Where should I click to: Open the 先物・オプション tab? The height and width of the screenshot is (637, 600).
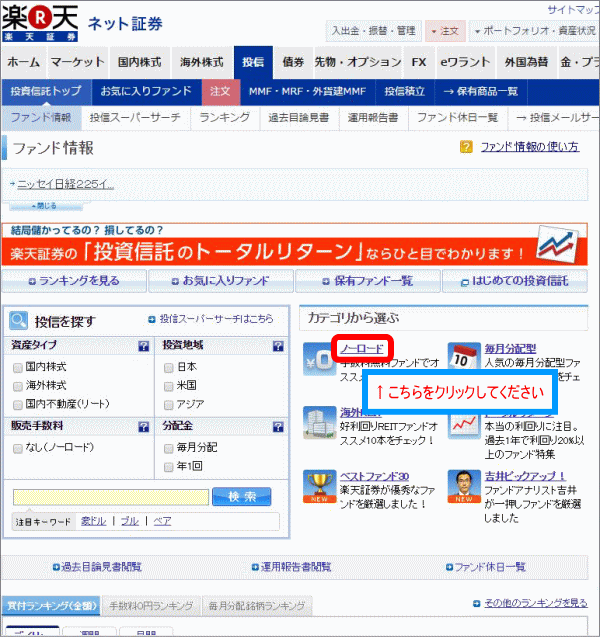(358, 62)
